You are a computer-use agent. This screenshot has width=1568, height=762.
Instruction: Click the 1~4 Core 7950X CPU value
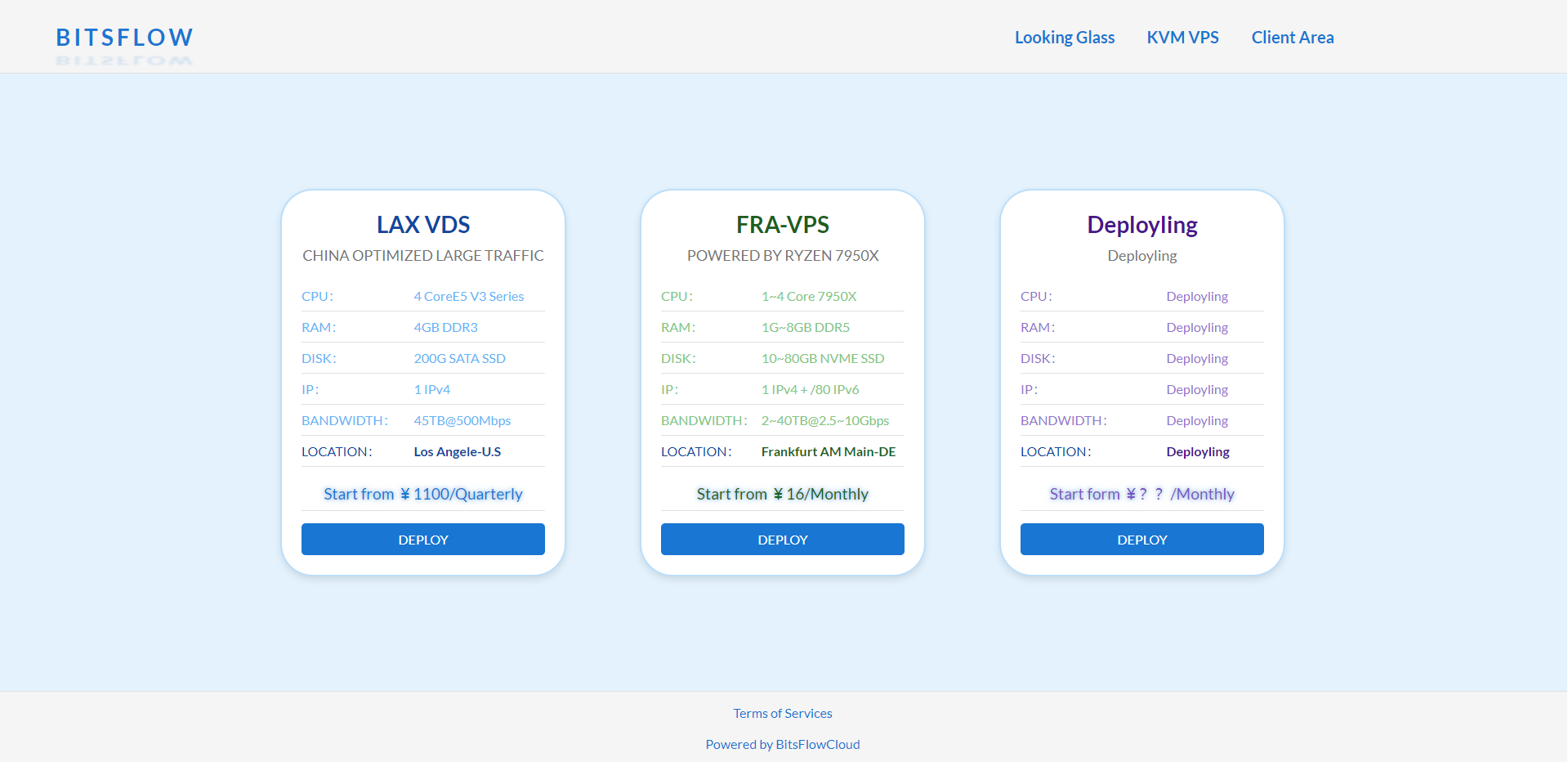808,296
